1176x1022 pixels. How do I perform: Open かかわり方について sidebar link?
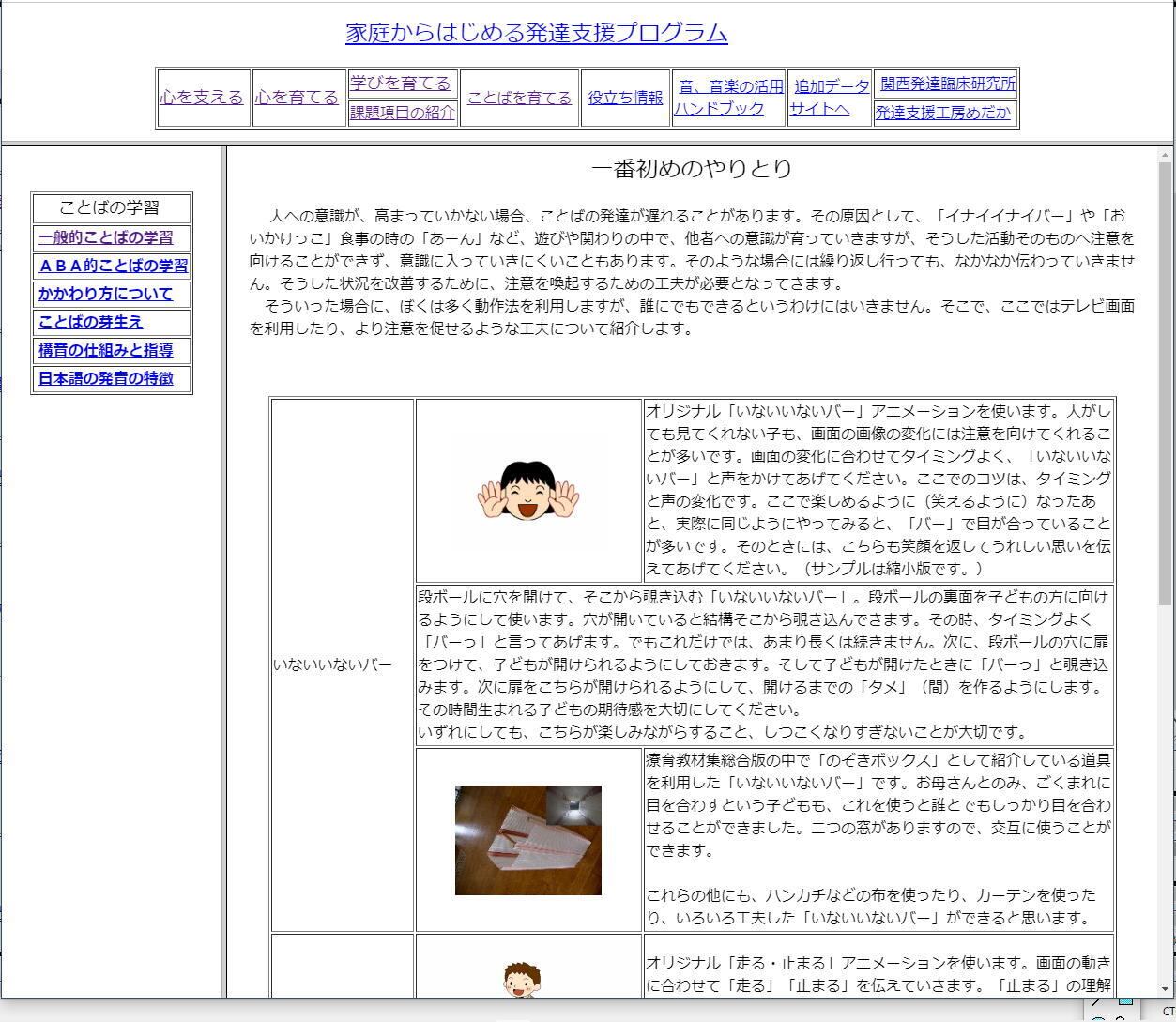pyautogui.click(x=105, y=294)
